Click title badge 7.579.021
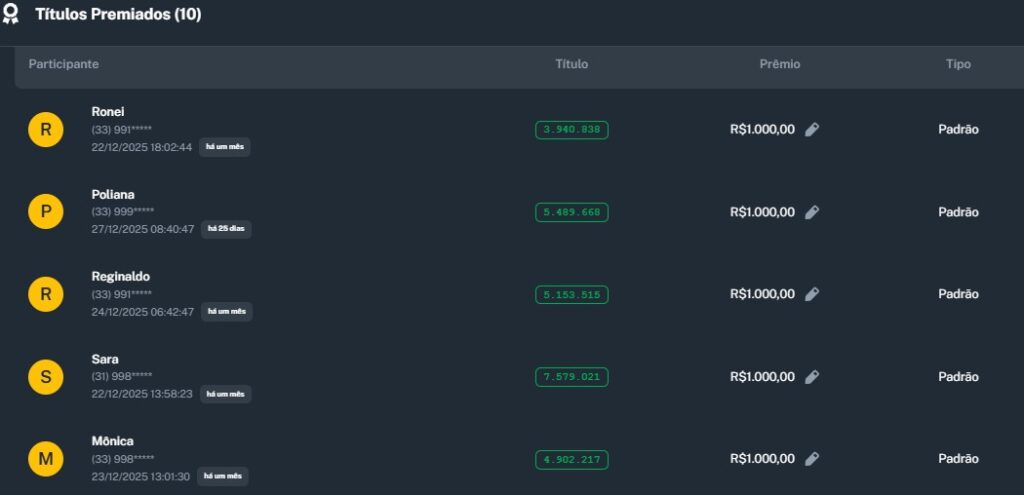Screen dimensions: 1024x495 (x=572, y=377)
